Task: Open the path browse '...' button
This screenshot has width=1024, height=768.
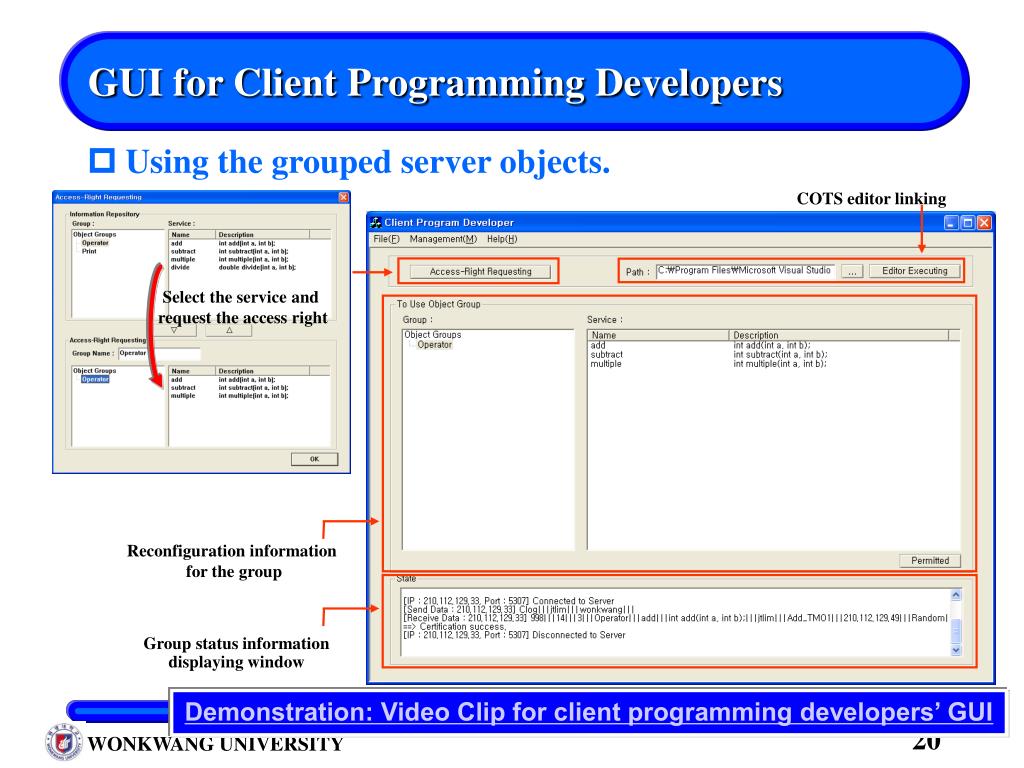Action: click(852, 272)
